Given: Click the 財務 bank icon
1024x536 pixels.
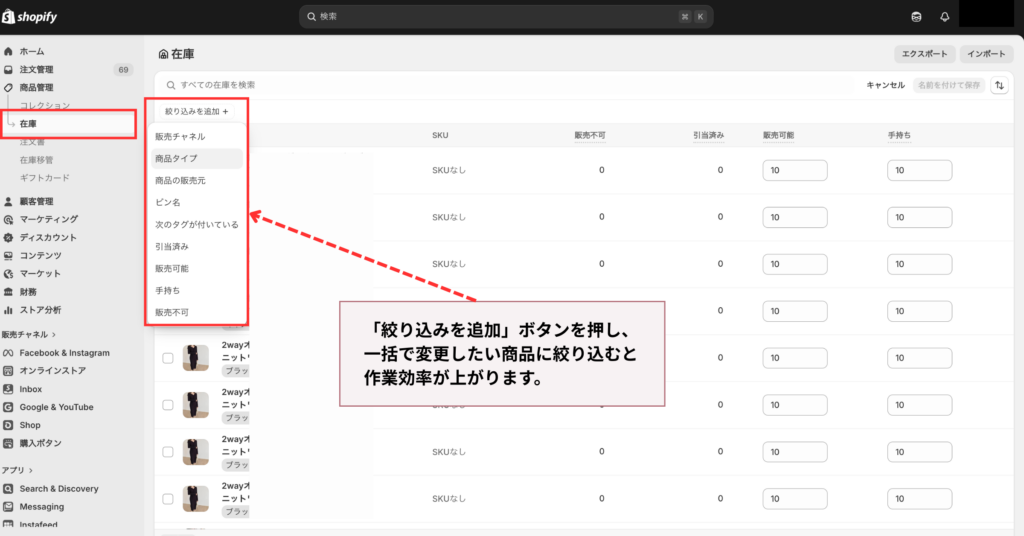Looking at the screenshot, I should (x=8, y=292).
